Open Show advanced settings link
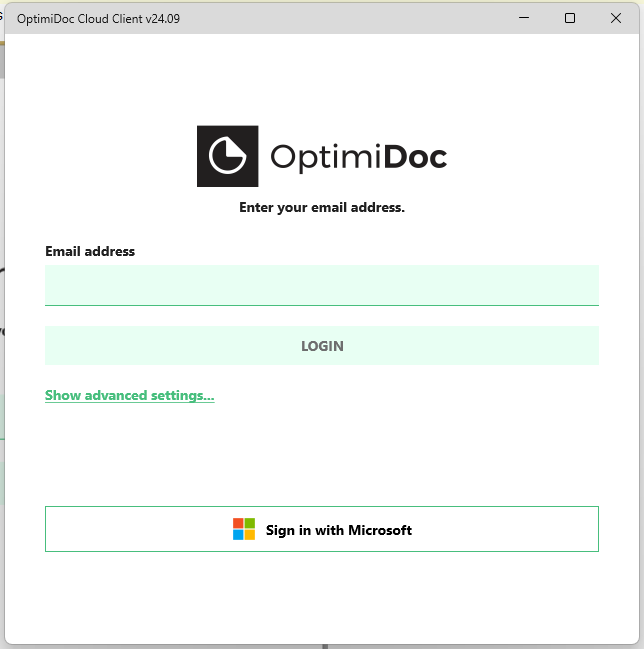 (x=130, y=395)
